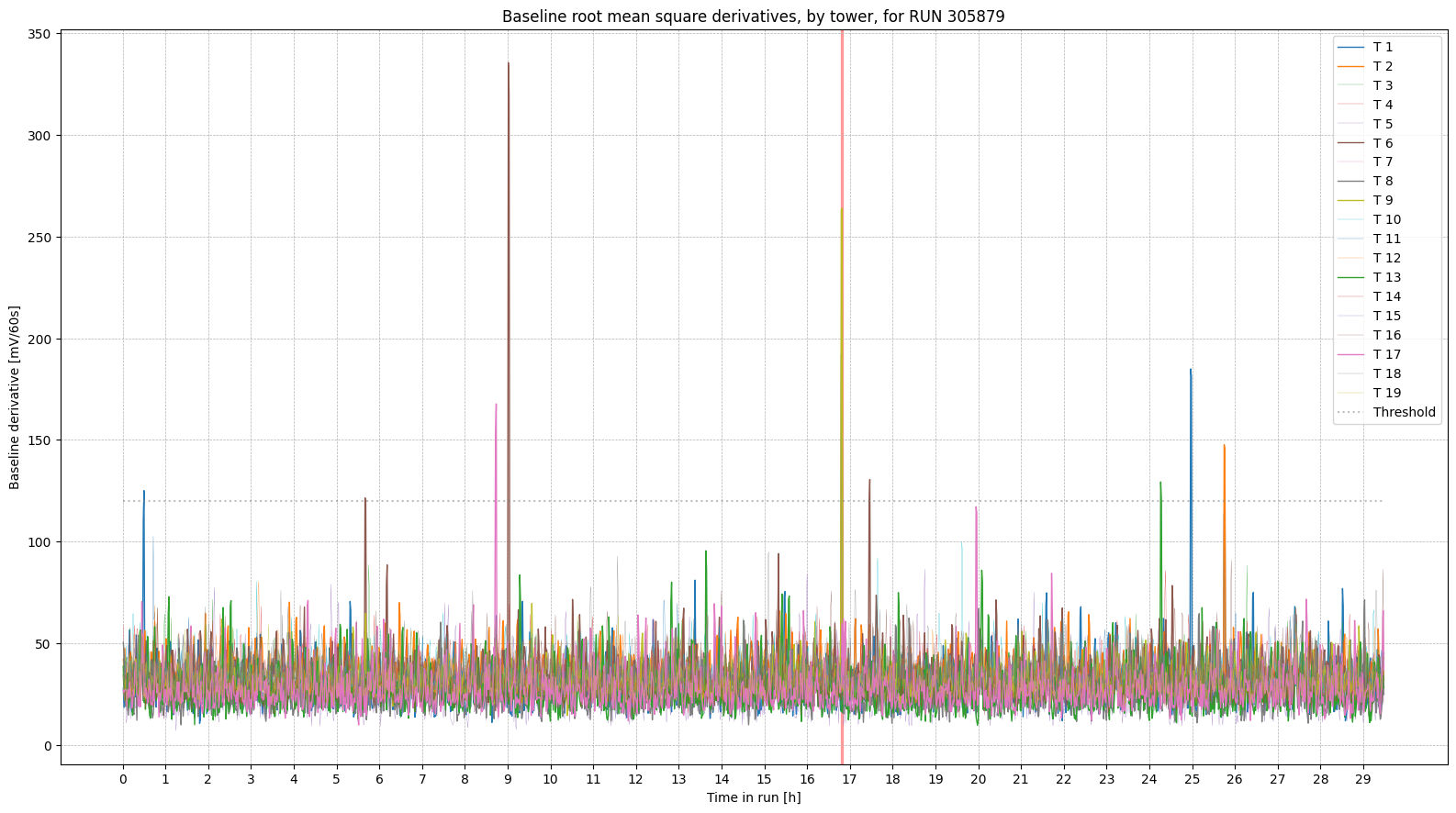This screenshot has width=1456, height=813.
Task: Click the T 1 legend entry
Action: tap(1382, 47)
